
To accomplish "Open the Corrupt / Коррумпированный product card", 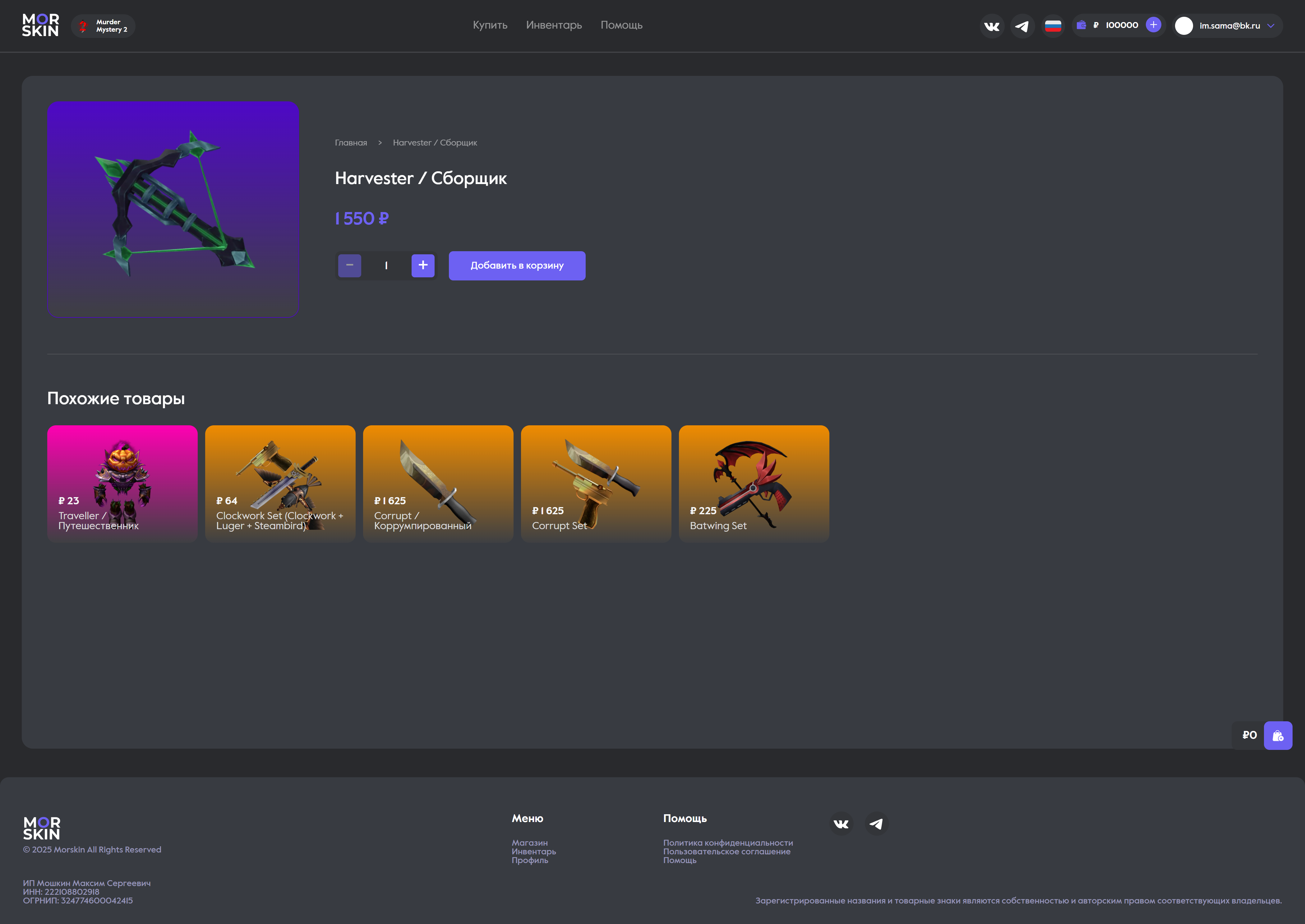I will (438, 484).
